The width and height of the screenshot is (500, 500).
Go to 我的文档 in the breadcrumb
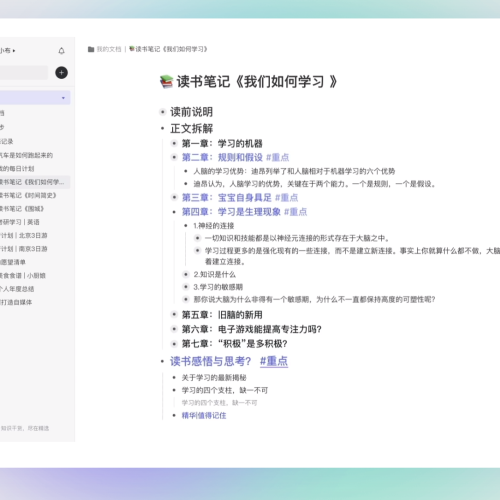click(109, 49)
